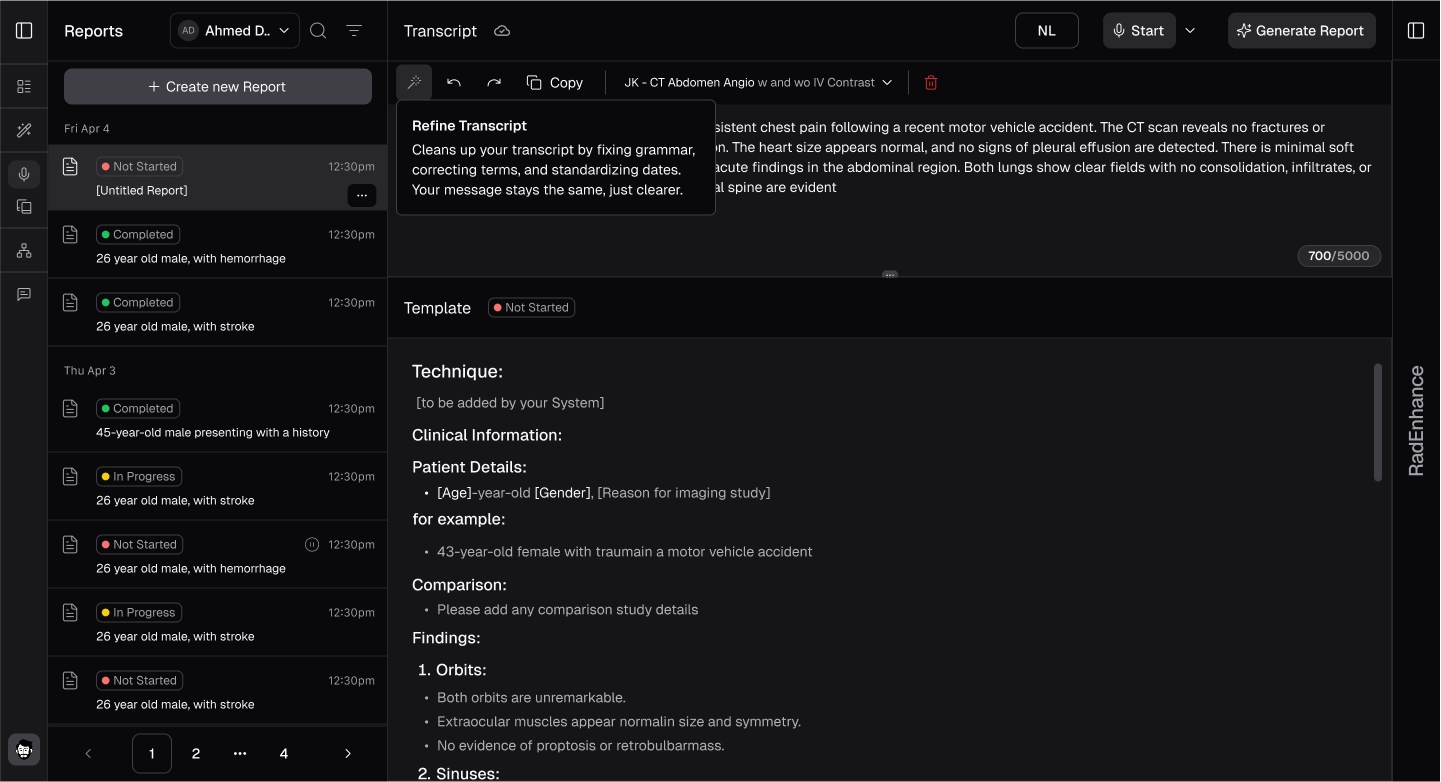The width and height of the screenshot is (1441, 782).
Task: Open the CT Abdomen Angio template dropdown
Action: click(x=758, y=83)
